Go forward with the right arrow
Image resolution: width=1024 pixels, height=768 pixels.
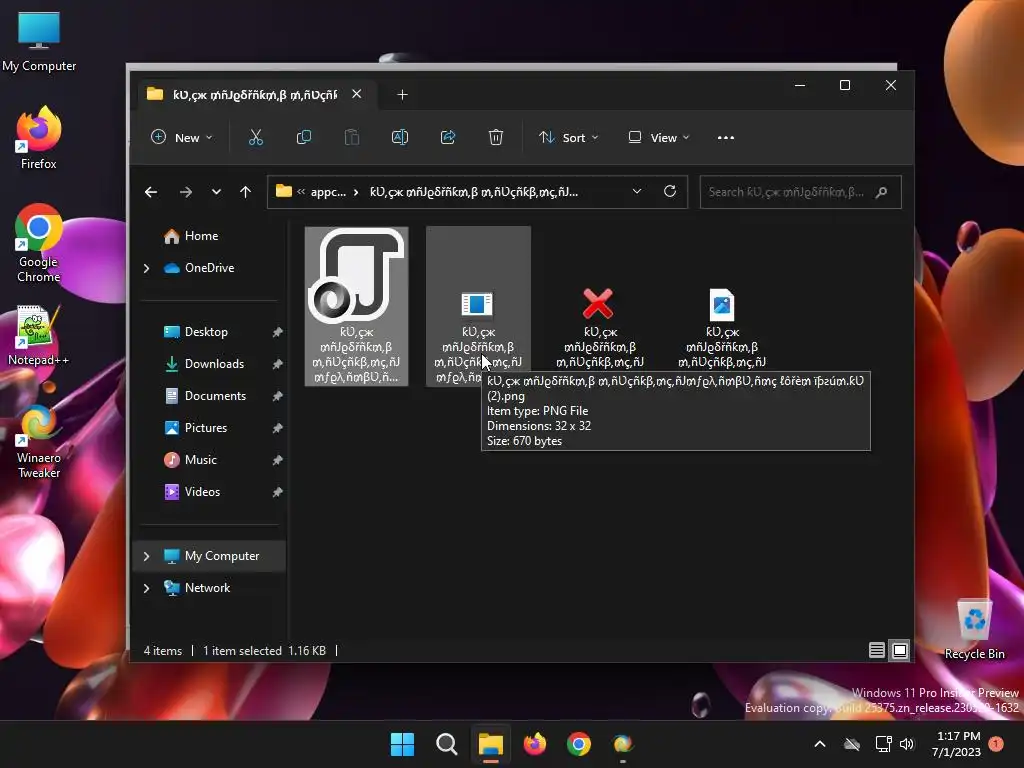185,192
